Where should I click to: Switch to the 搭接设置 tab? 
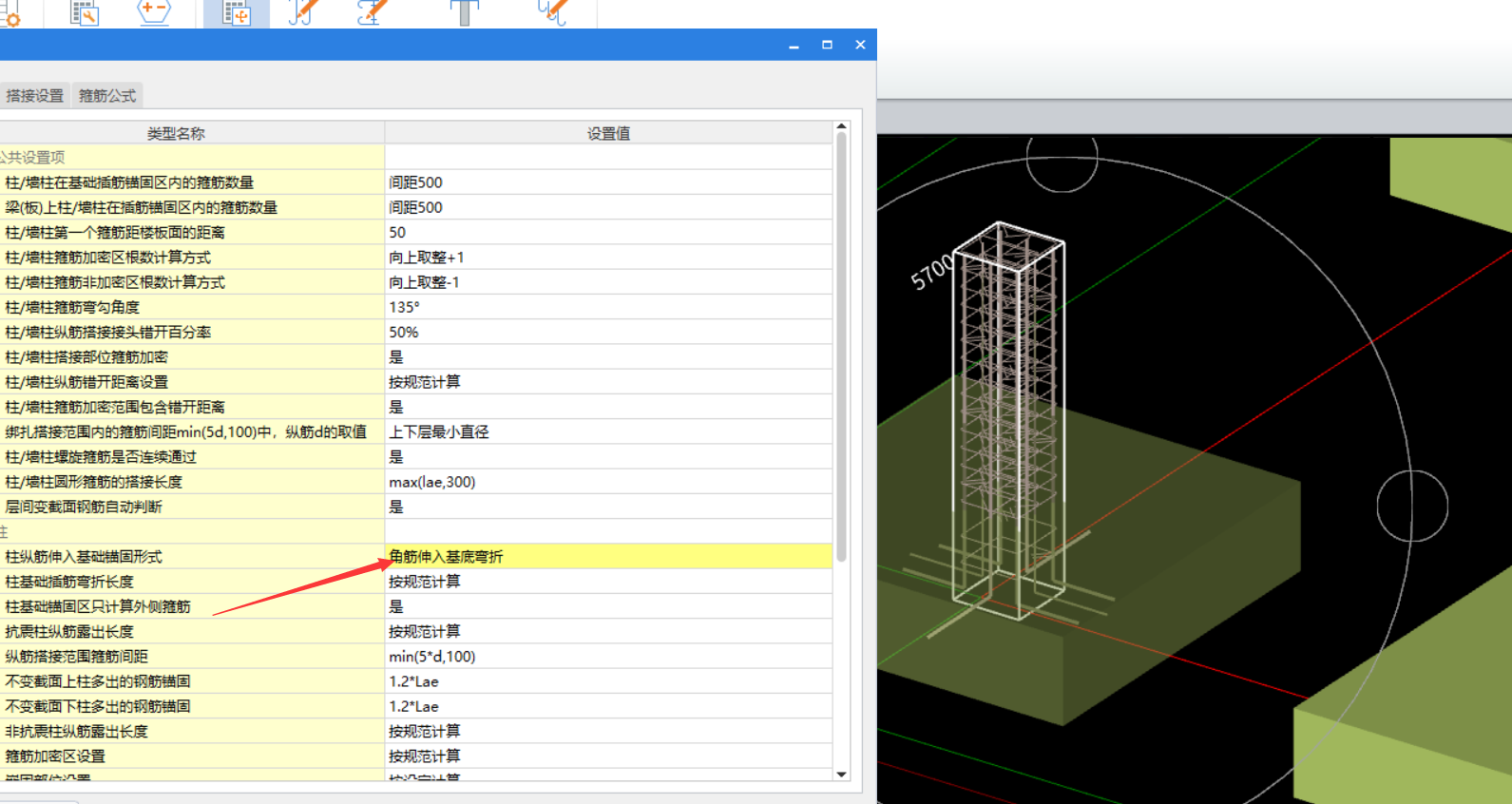coord(34,95)
